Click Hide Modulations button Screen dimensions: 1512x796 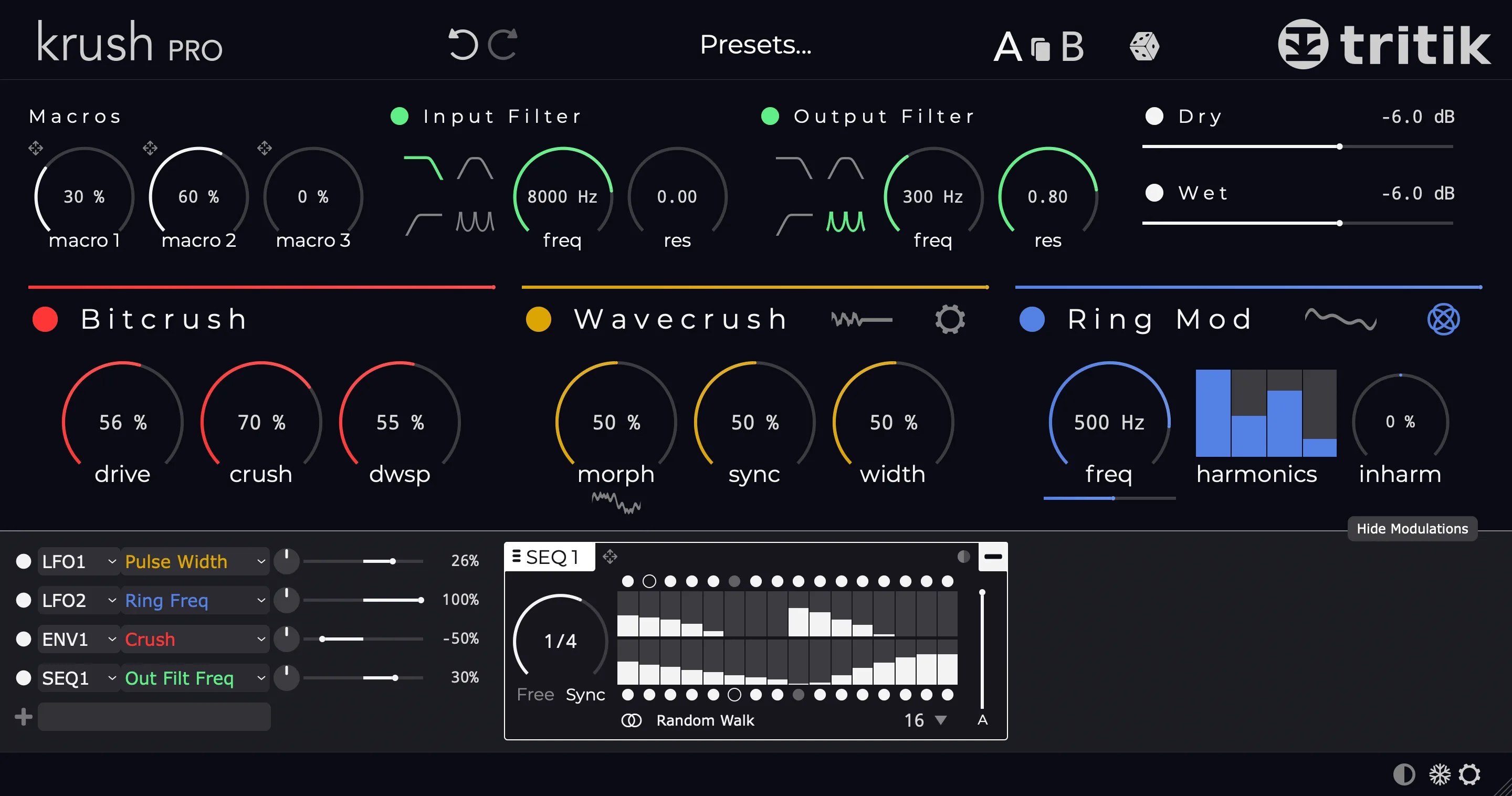point(1412,528)
